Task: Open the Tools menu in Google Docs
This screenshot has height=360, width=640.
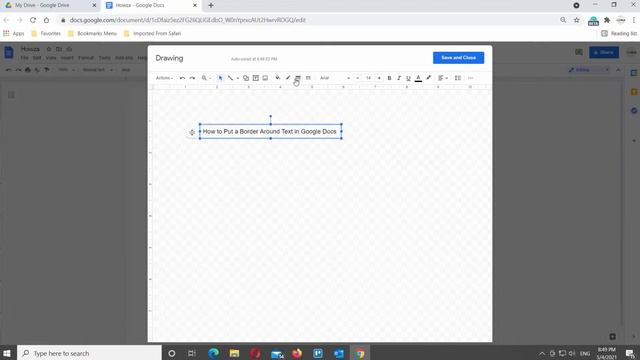Action: click(104, 58)
